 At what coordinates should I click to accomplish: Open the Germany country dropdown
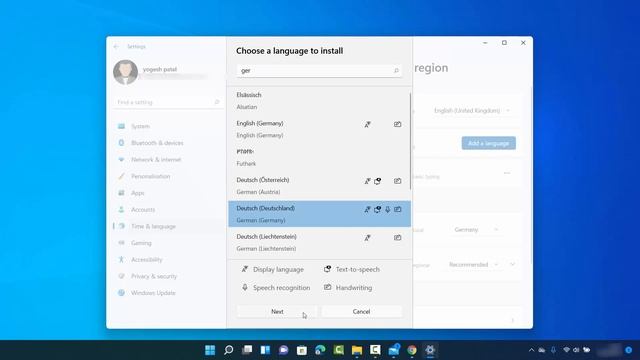click(476, 230)
